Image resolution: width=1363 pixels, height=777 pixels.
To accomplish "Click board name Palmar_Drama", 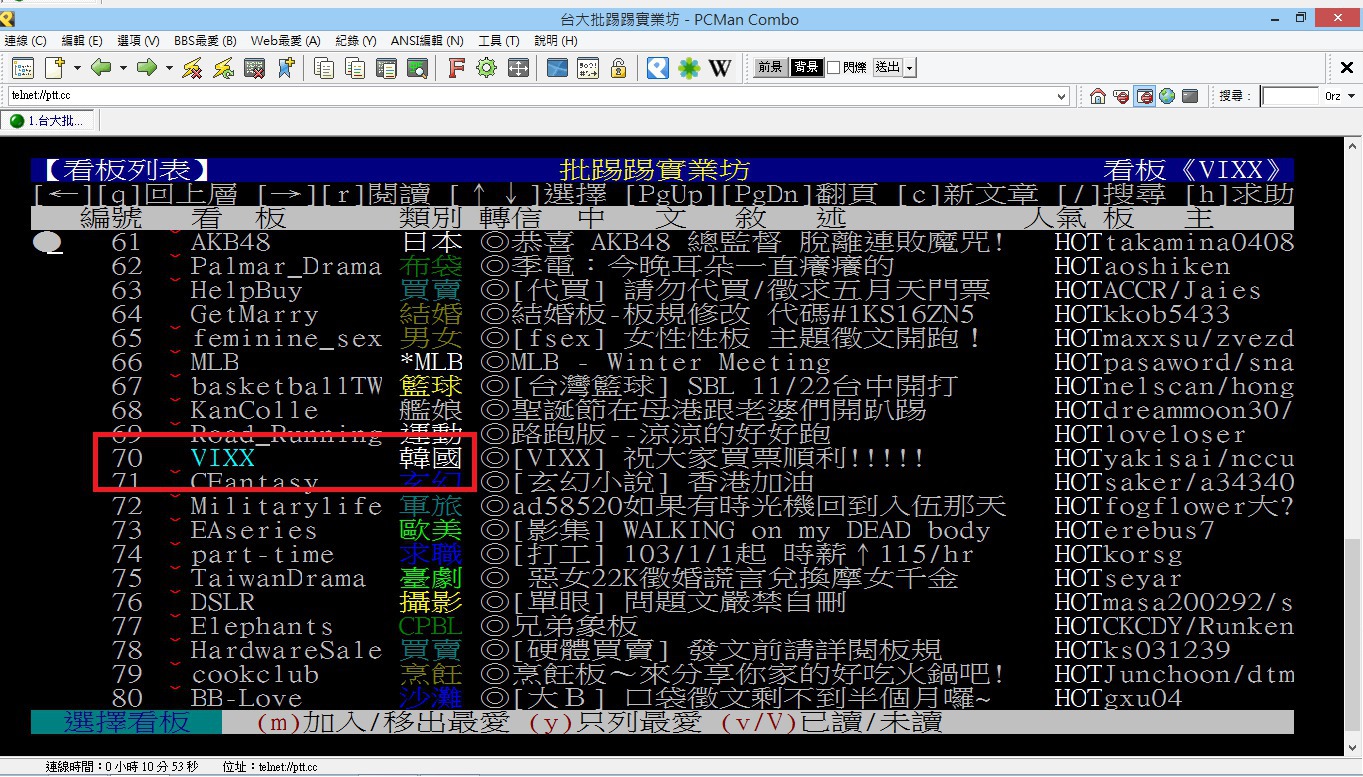I will (x=286, y=267).
